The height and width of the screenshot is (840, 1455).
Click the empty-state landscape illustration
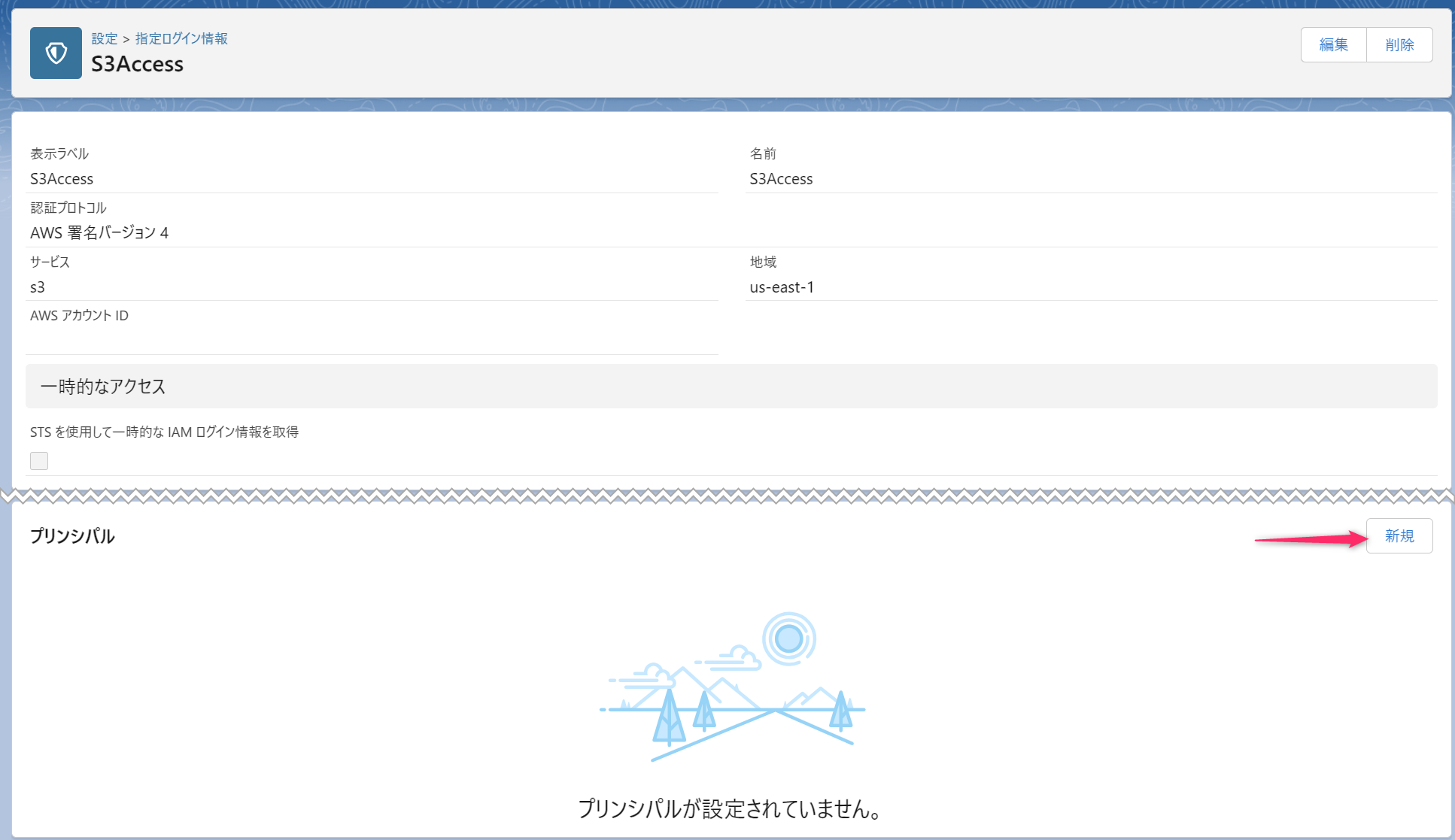coord(731,711)
